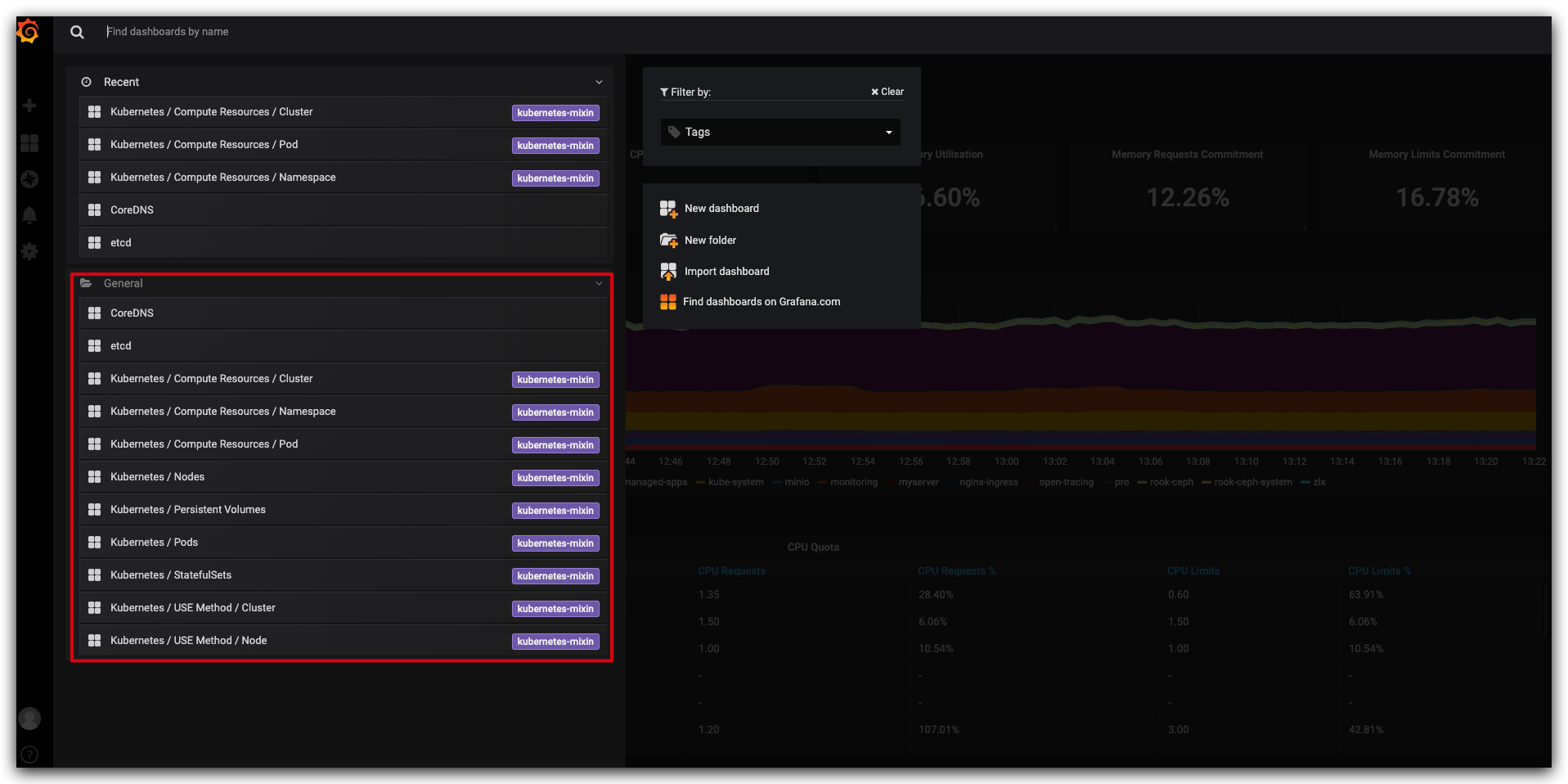Click the user avatar icon in sidebar
Image resolution: width=1568 pixels, height=784 pixels.
coord(29,719)
